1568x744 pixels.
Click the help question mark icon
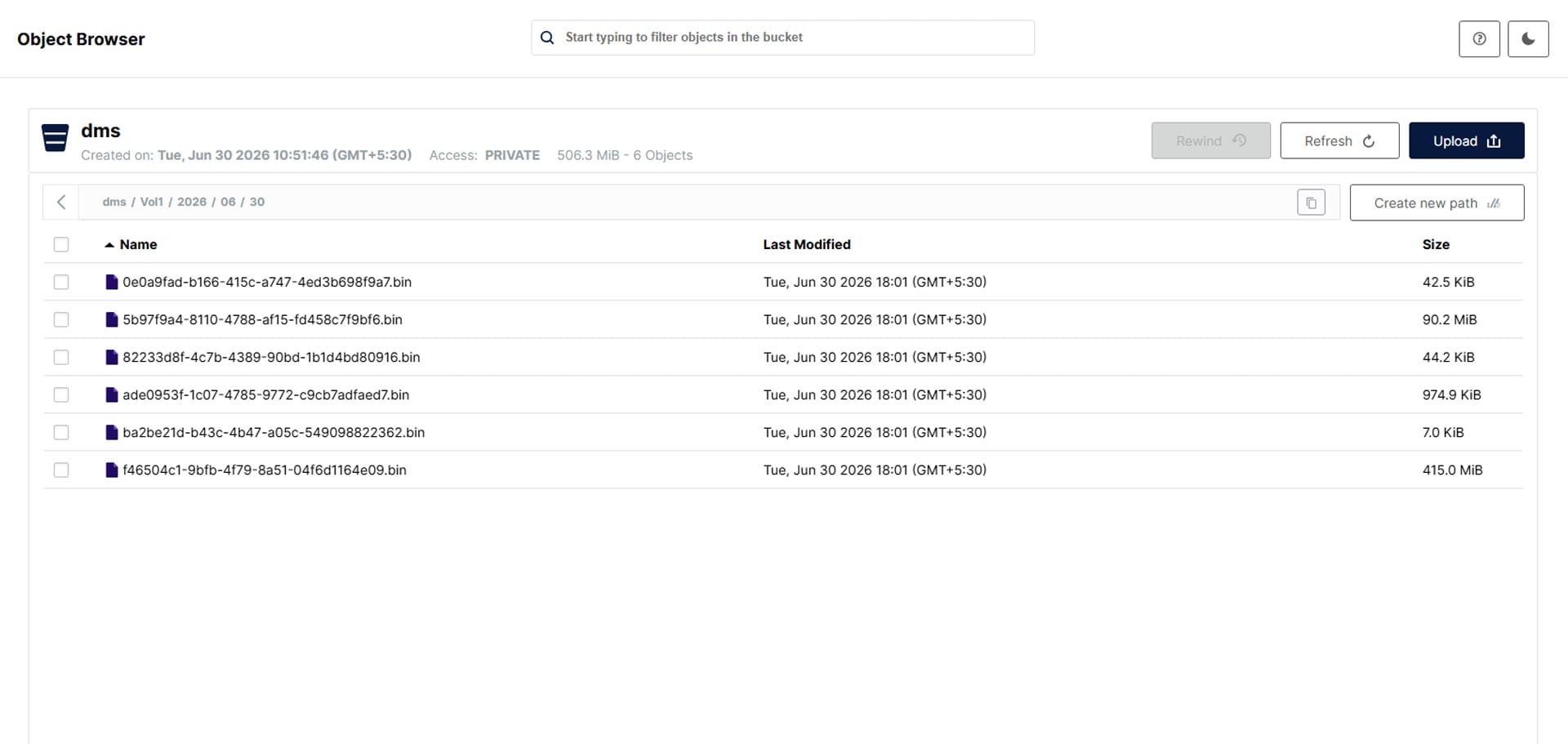pos(1479,38)
